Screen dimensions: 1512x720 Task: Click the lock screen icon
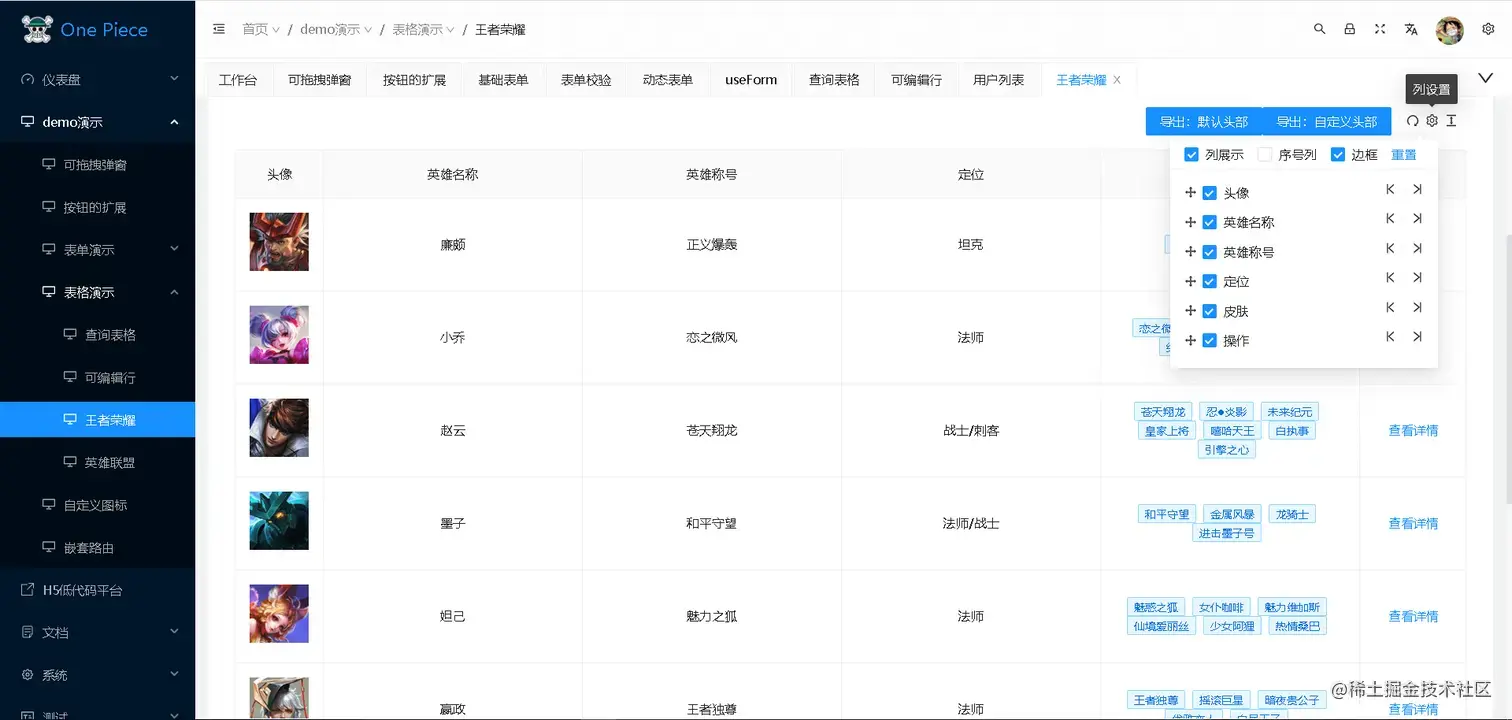coord(1349,29)
